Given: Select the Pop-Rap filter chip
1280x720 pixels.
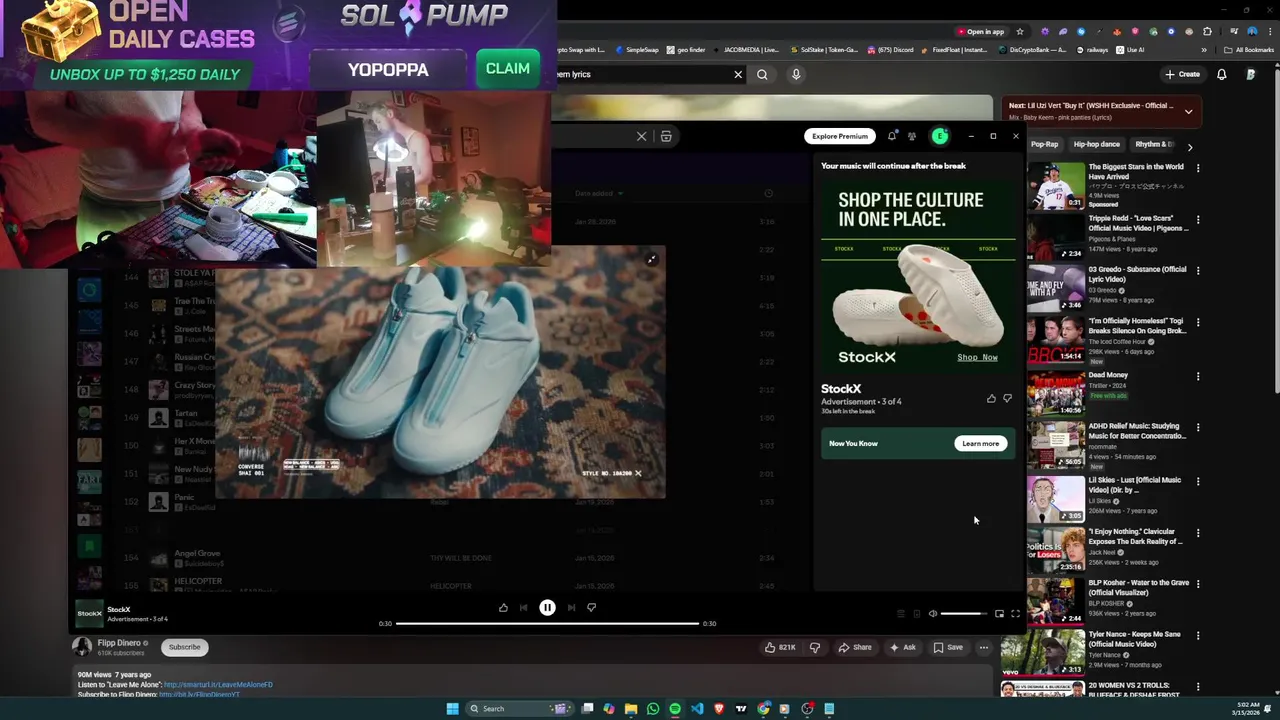Looking at the screenshot, I should tap(1044, 144).
